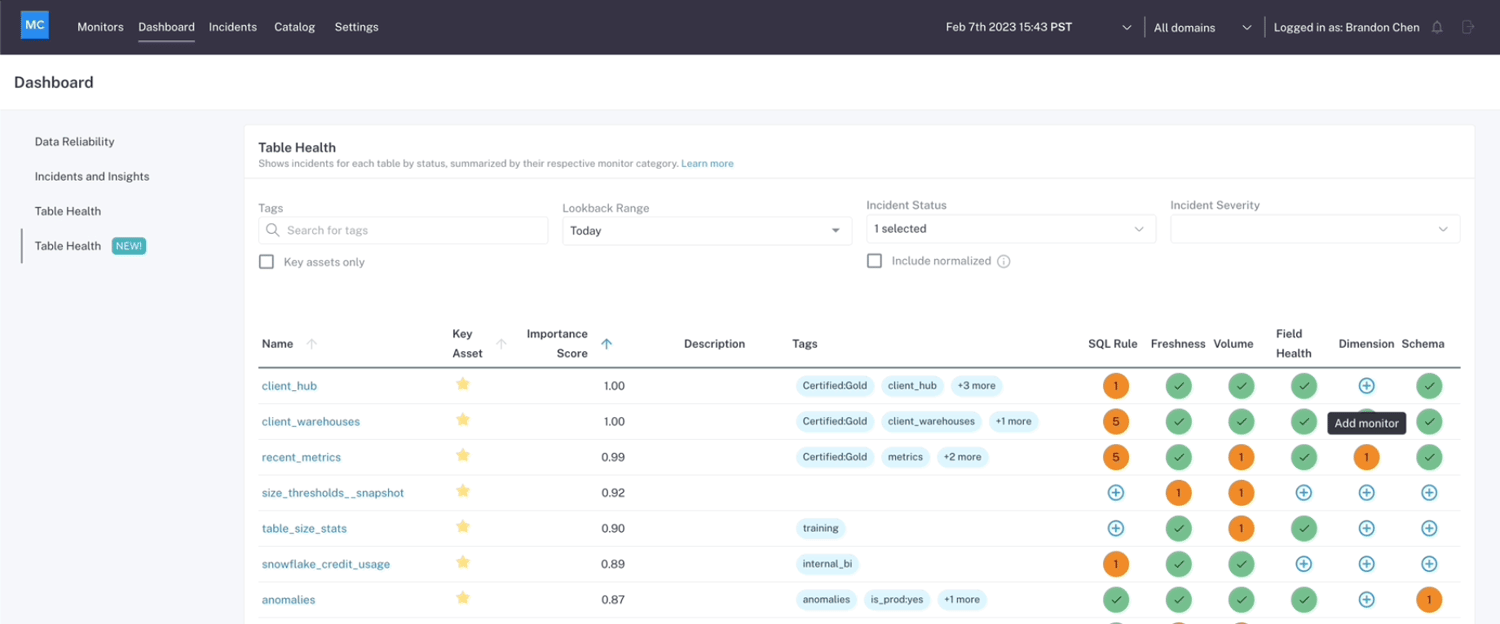Add SQL Rule monitor for table_size_stats
This screenshot has width=1500, height=624.
pos(1116,528)
